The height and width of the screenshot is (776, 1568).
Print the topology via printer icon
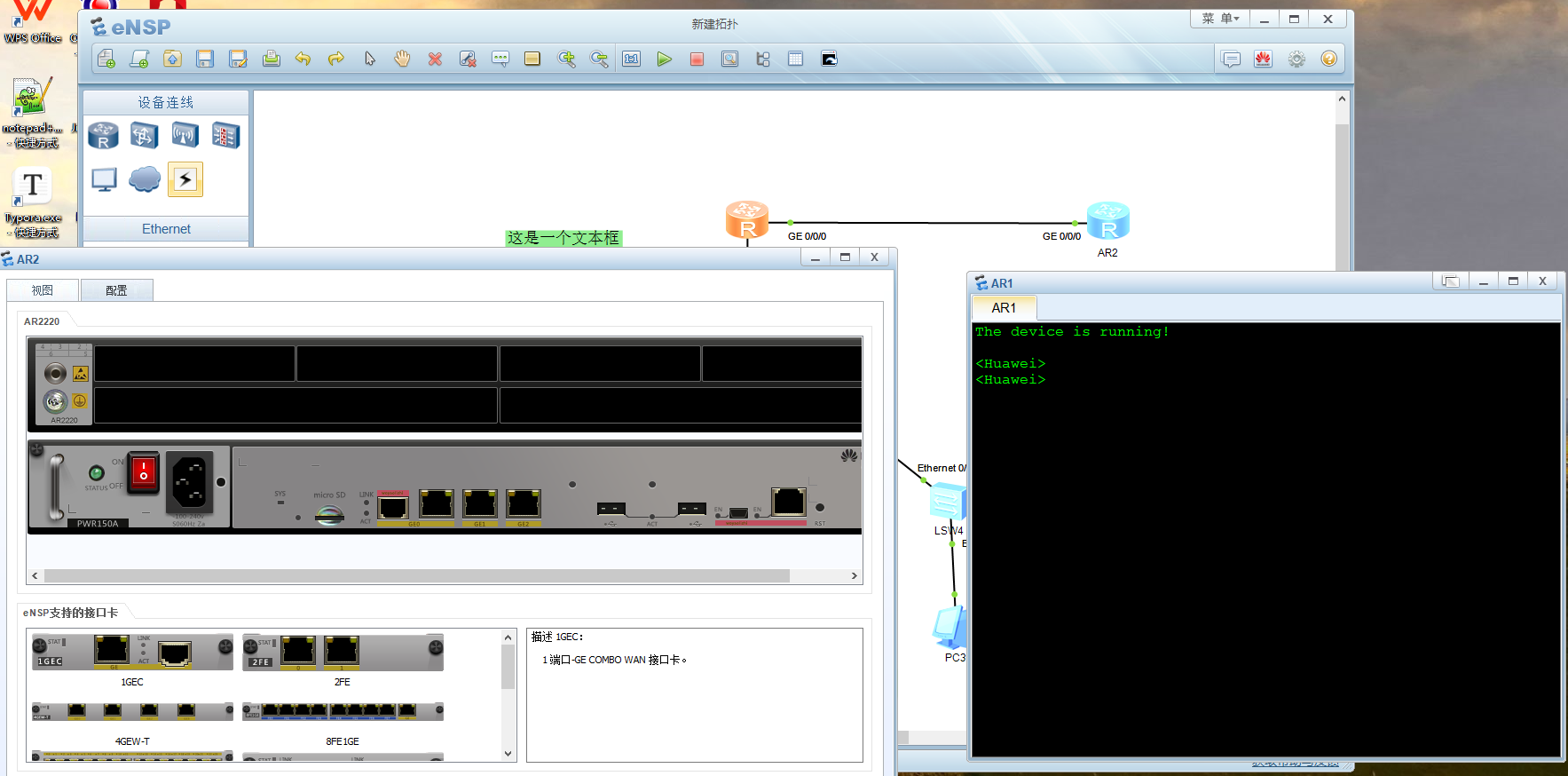point(271,59)
